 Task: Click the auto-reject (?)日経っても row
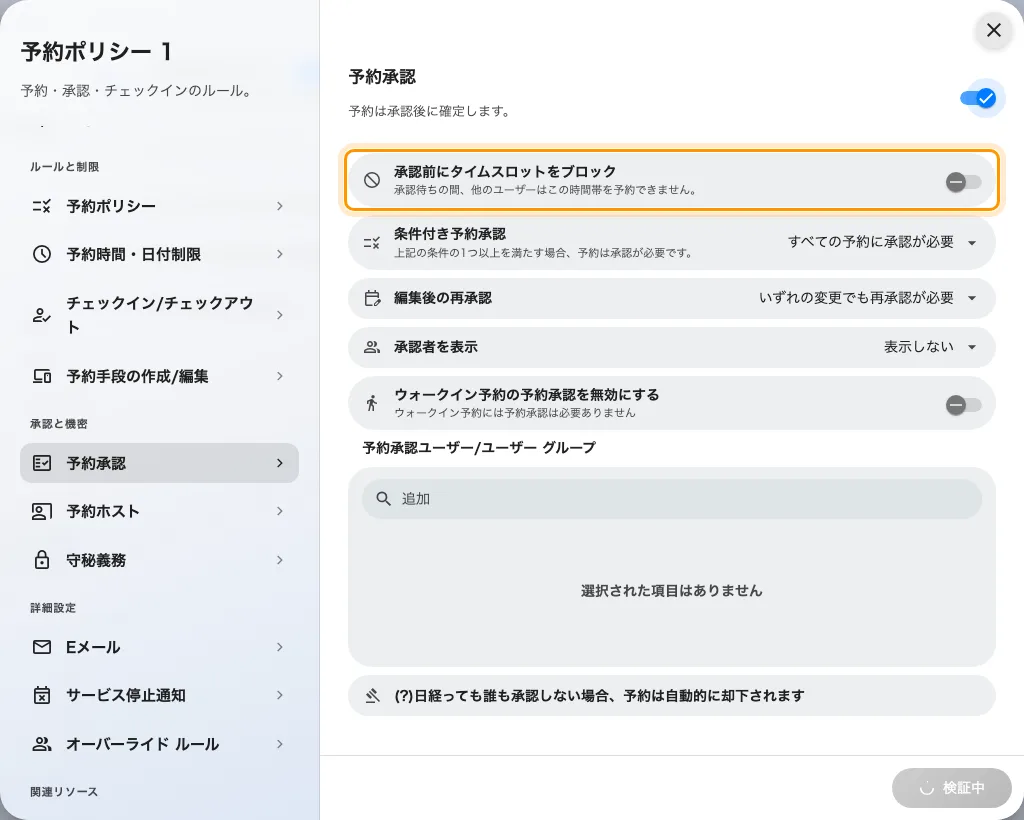pos(671,696)
